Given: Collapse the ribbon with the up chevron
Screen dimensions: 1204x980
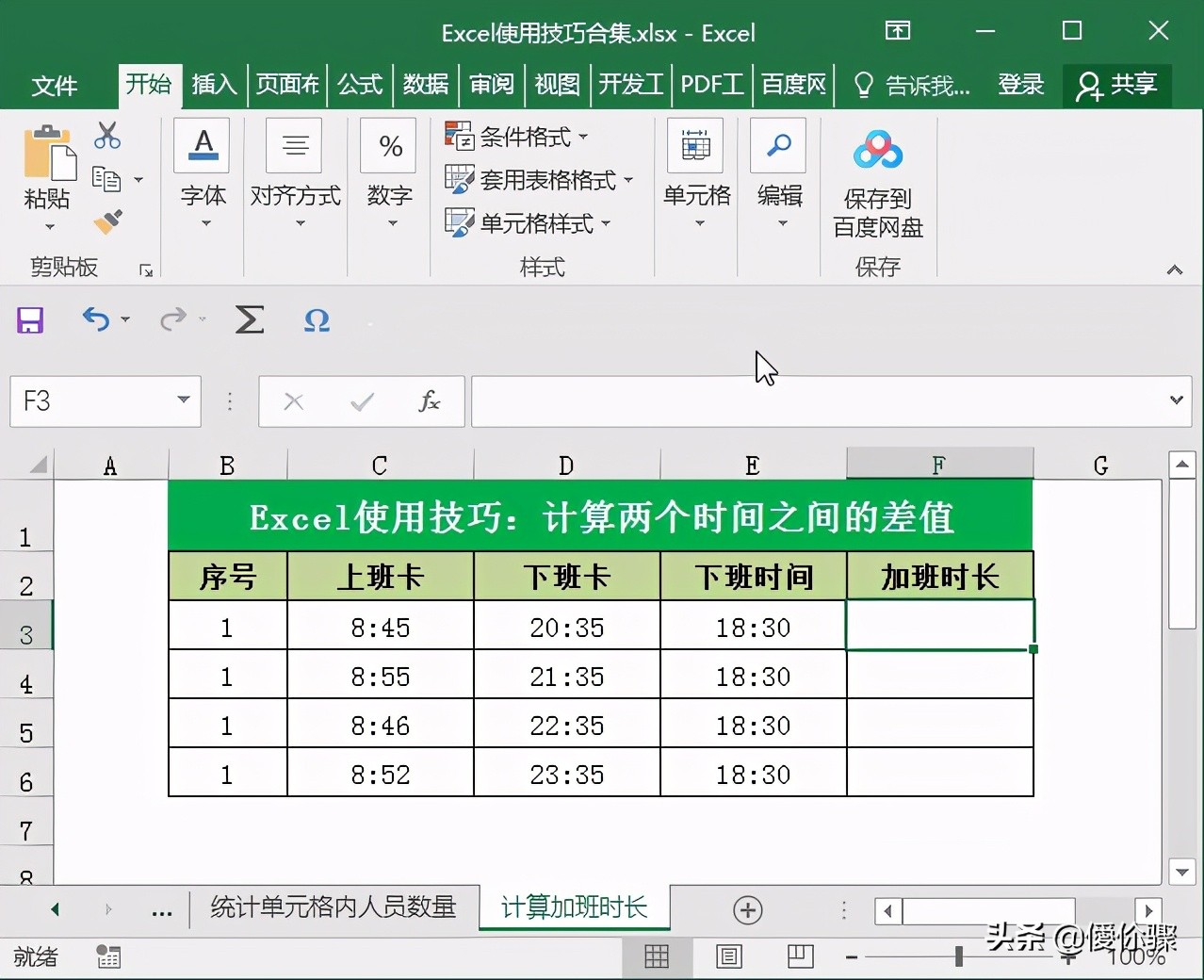Looking at the screenshot, I should (1174, 270).
